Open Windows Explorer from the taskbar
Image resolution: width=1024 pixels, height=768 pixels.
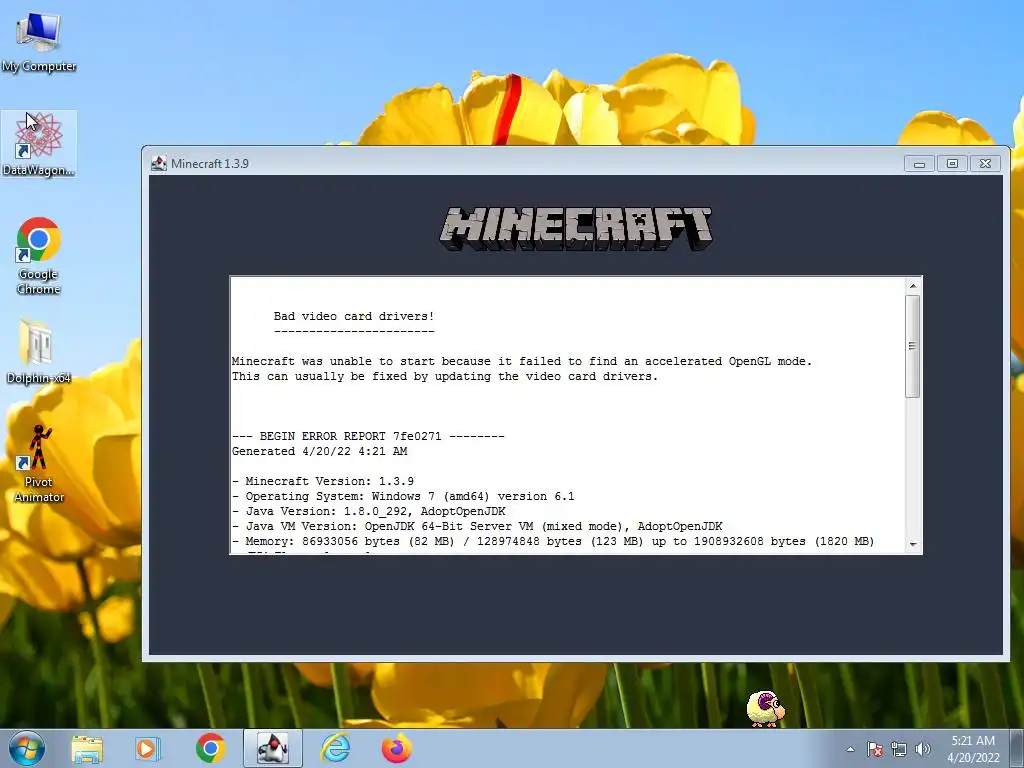click(87, 748)
